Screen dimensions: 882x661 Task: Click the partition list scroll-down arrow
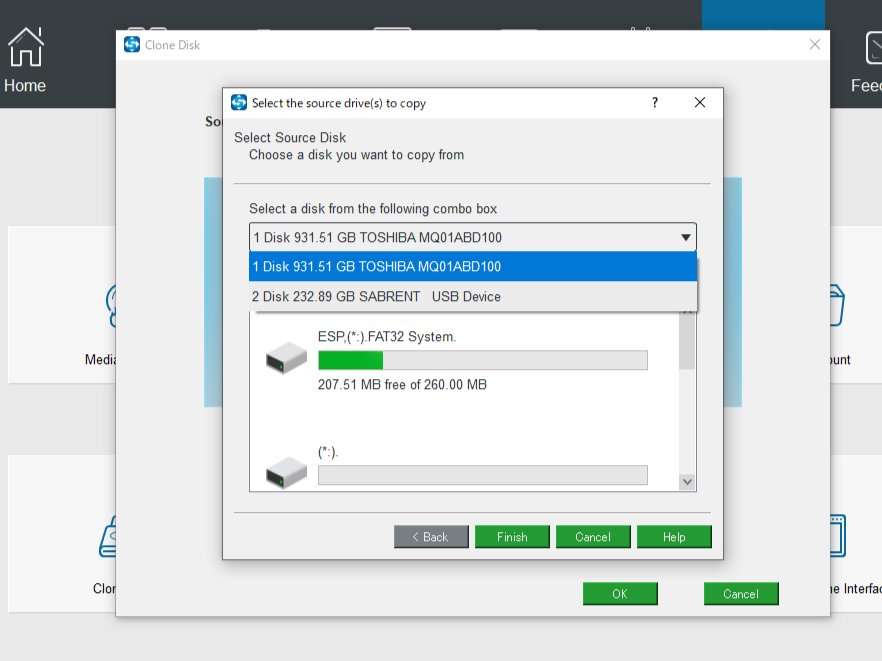point(687,482)
